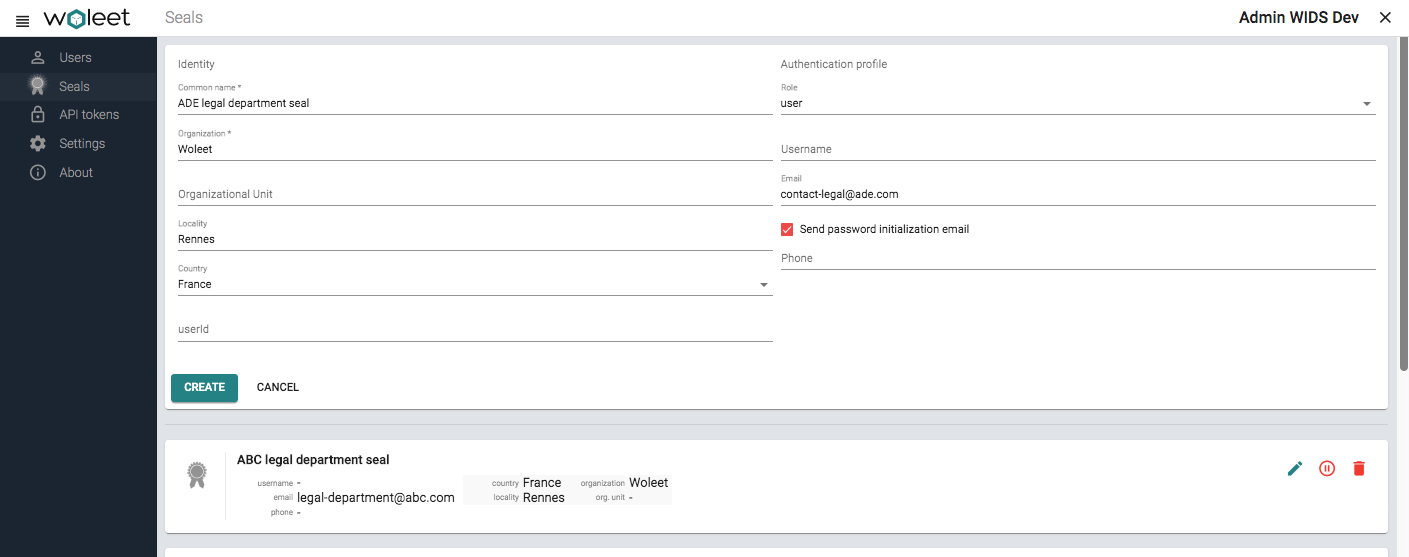The height and width of the screenshot is (557, 1409).
Task: Click the Organizational Unit field
Action: (474, 194)
